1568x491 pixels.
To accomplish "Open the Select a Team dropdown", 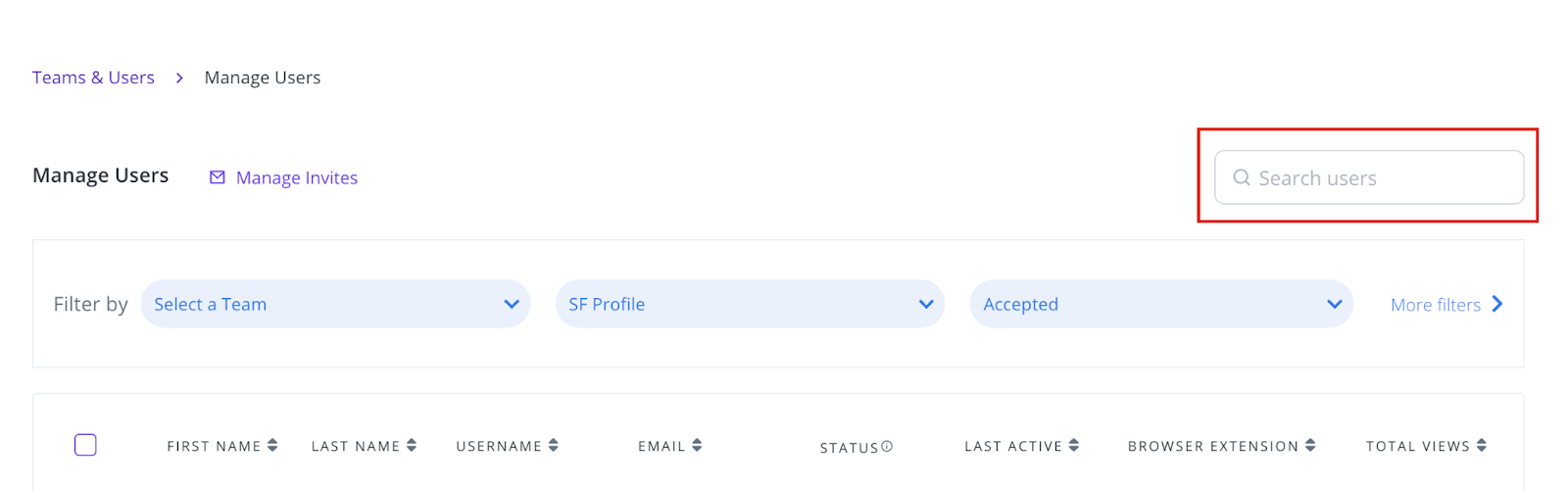I will 335,304.
